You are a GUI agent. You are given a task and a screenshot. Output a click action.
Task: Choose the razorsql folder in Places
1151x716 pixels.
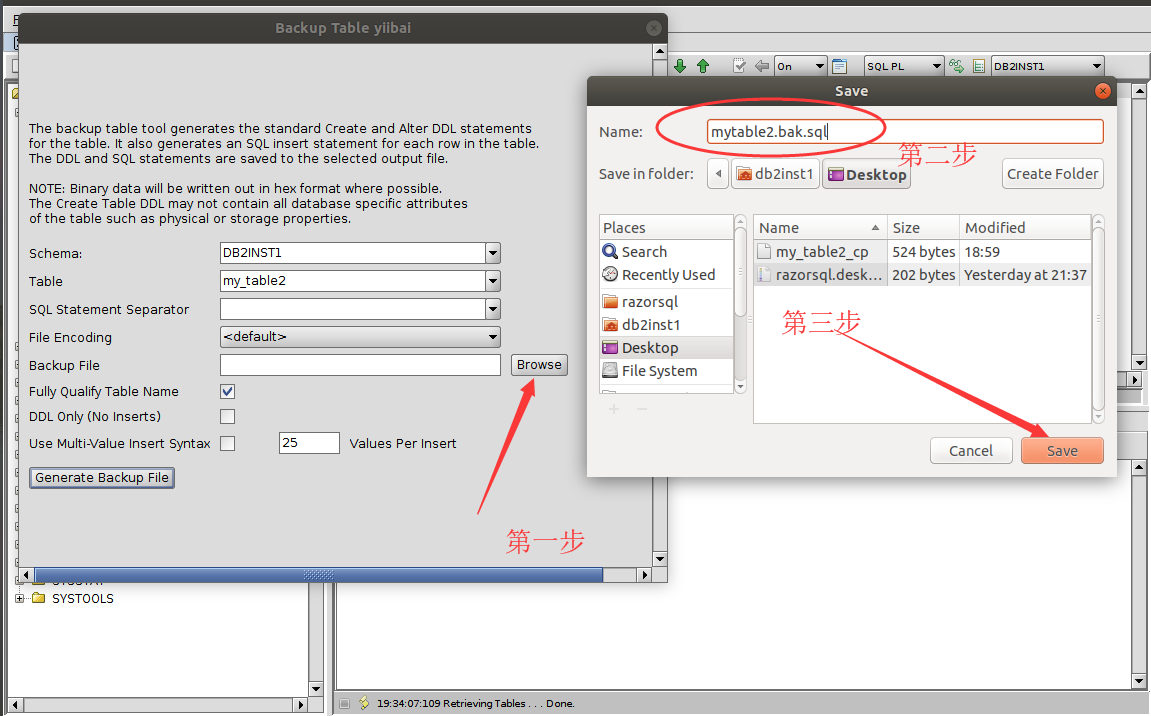click(x=649, y=301)
